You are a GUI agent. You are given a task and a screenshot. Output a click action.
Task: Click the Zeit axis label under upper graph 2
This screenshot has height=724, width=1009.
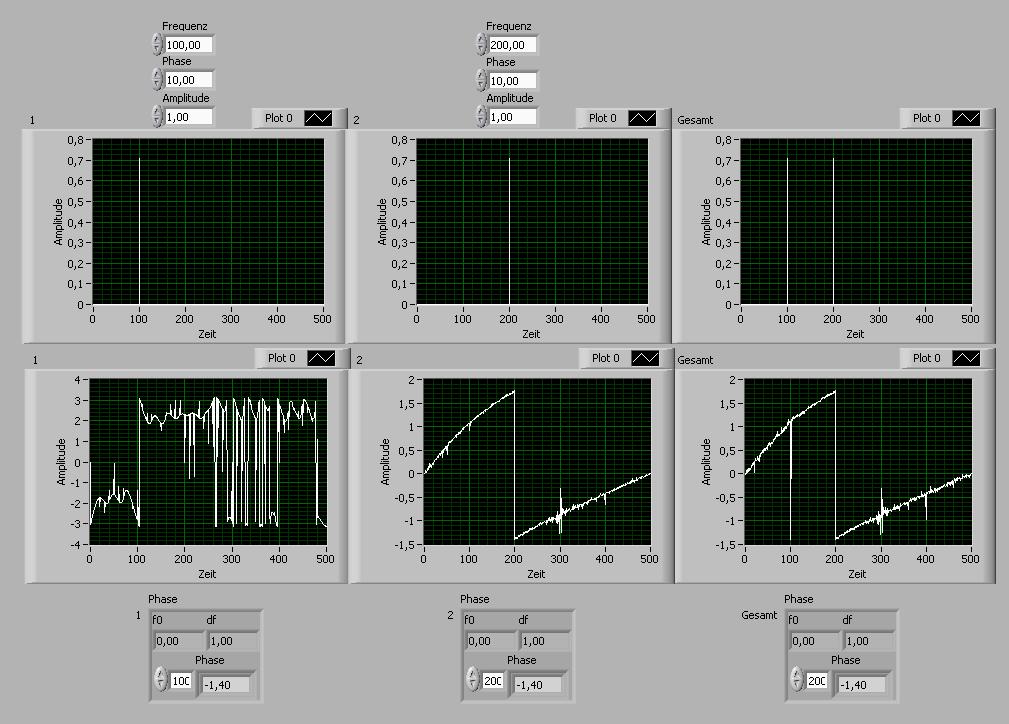[531, 334]
